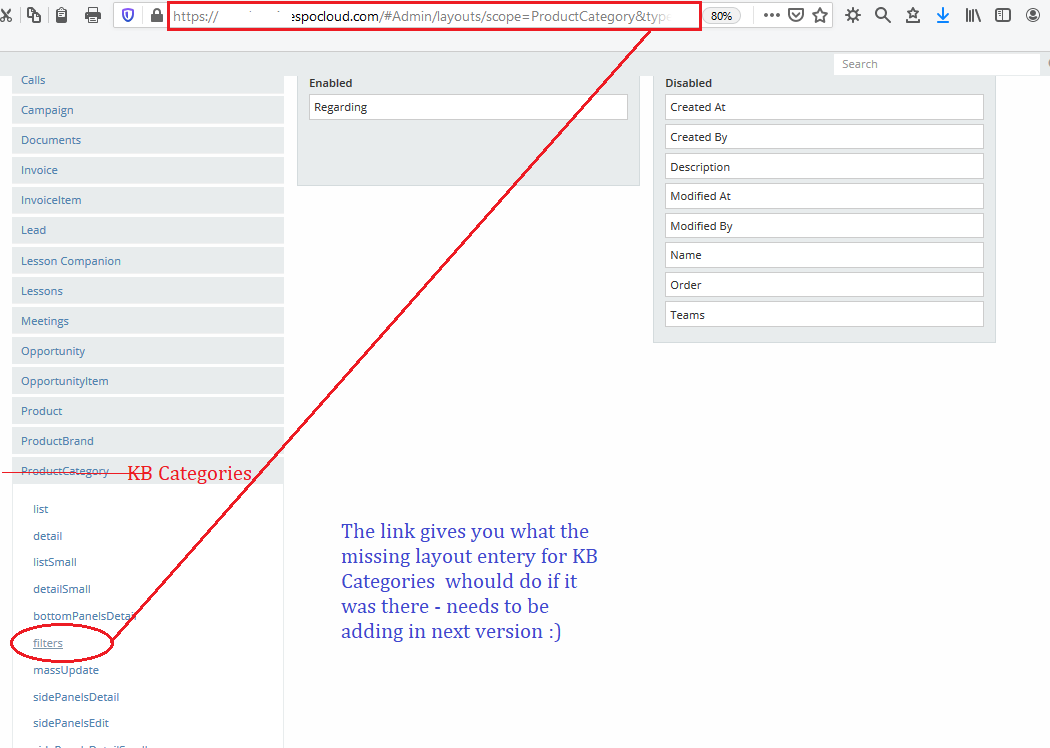The height and width of the screenshot is (748, 1050).
Task: Open the massUpdate layout link
Action: (x=66, y=670)
